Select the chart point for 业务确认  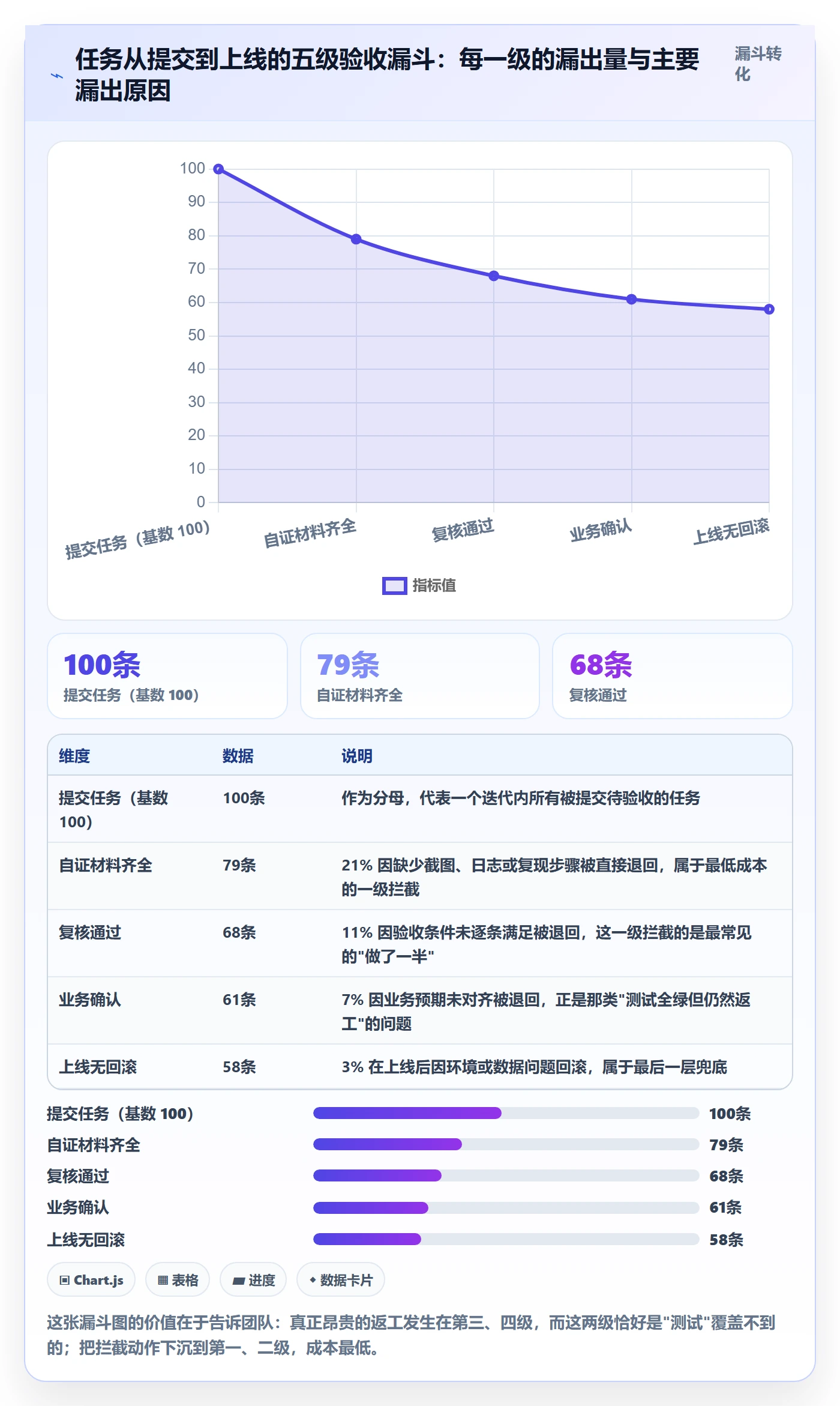tap(631, 299)
